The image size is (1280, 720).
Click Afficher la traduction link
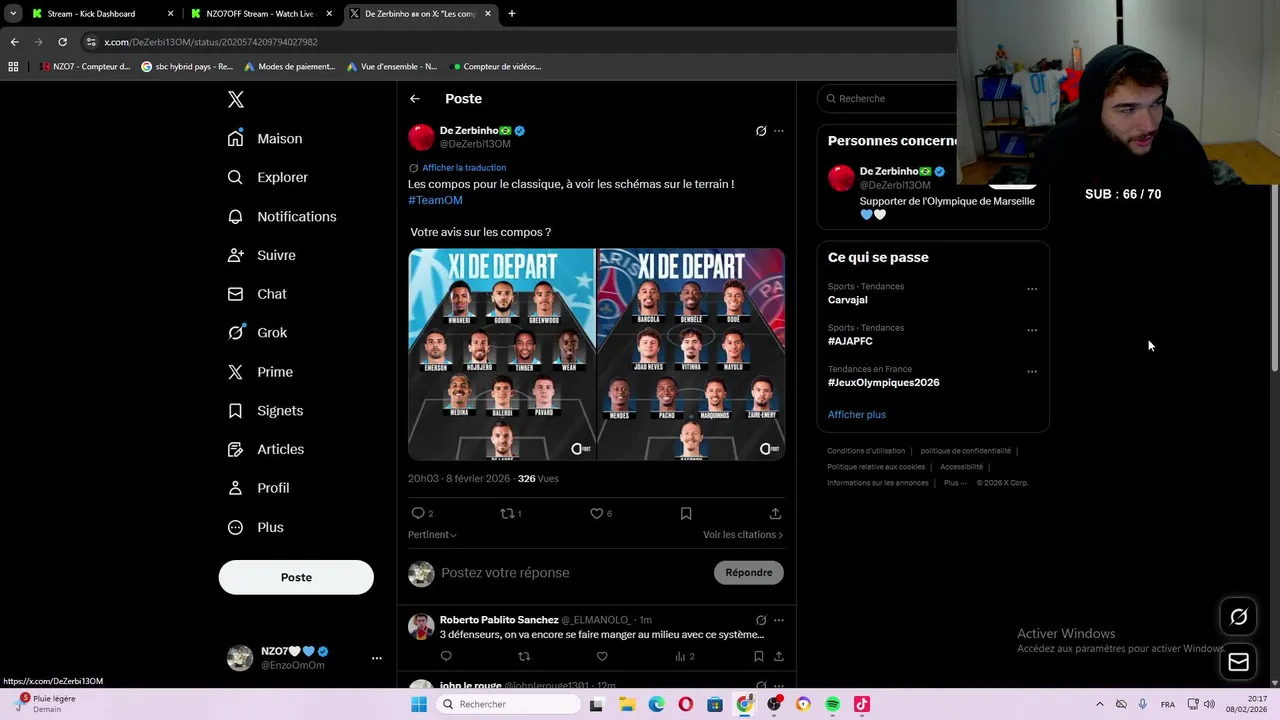464,168
